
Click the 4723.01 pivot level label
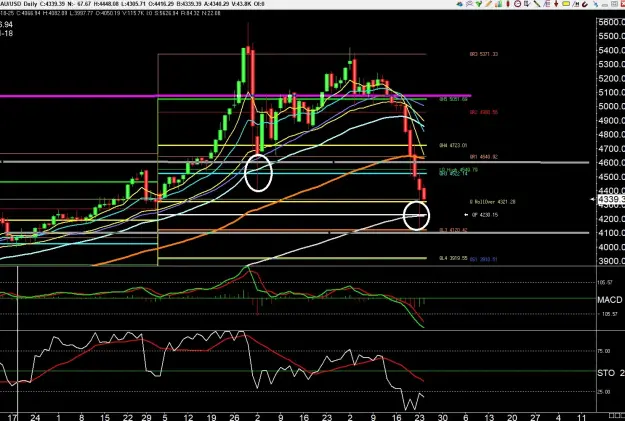click(x=453, y=146)
